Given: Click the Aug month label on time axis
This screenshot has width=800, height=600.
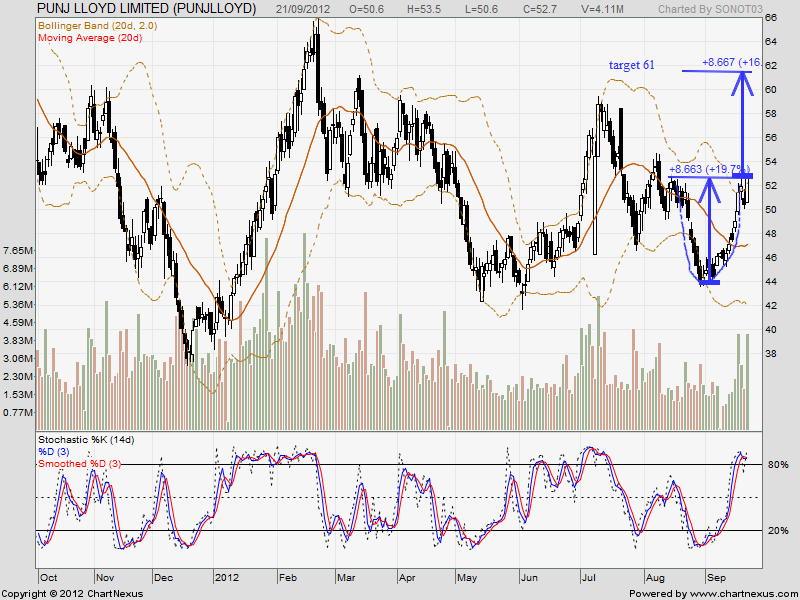Looking at the screenshot, I should point(655,578).
